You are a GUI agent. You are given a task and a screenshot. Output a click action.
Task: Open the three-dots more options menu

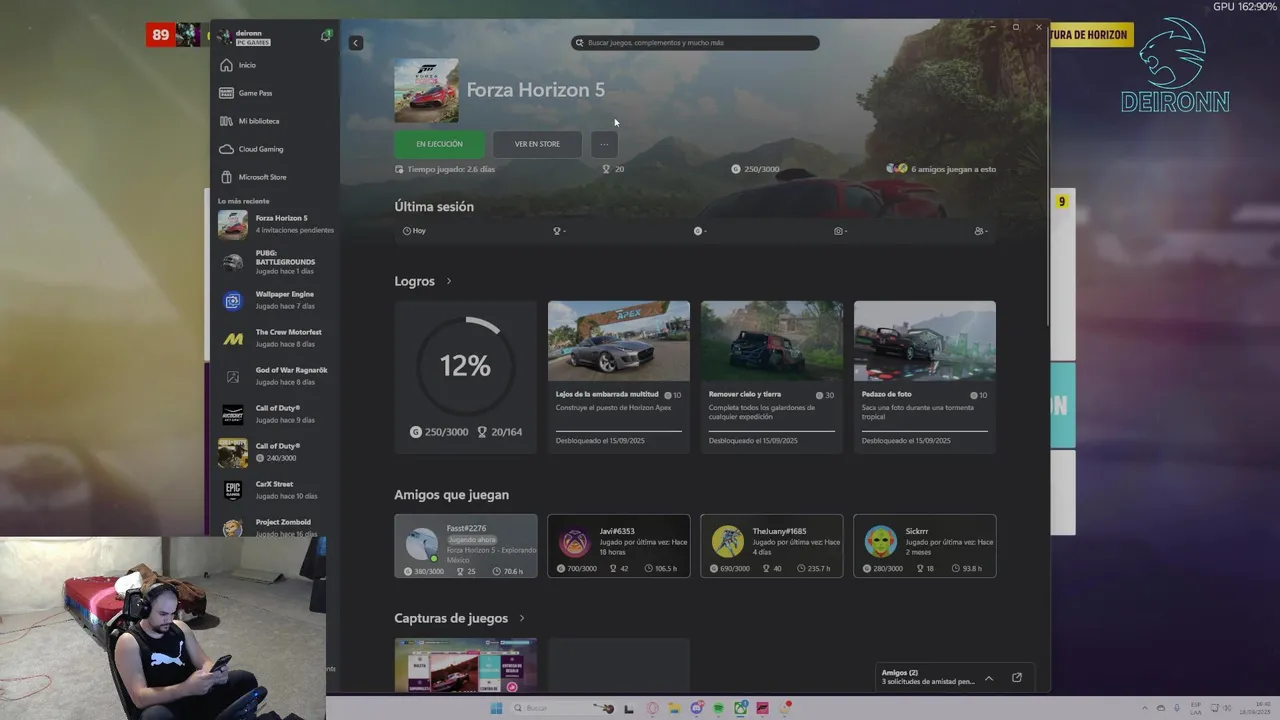coord(604,144)
